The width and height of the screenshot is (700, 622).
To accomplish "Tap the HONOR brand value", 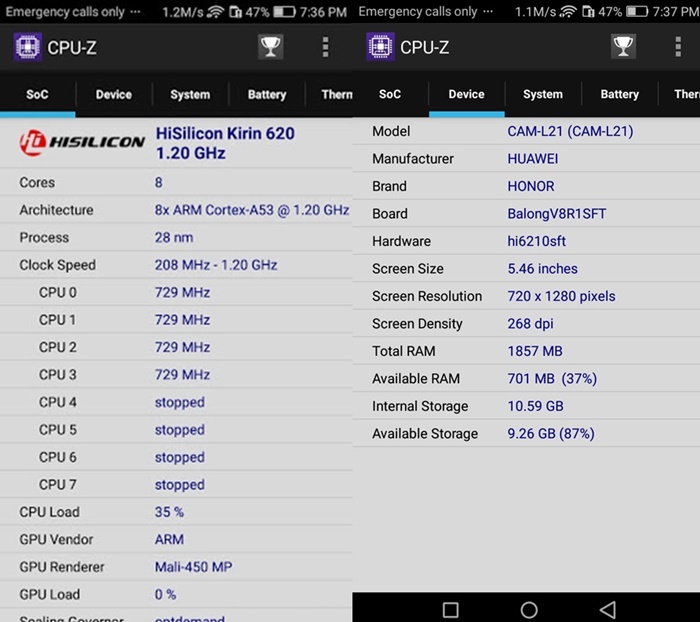I will click(531, 186).
